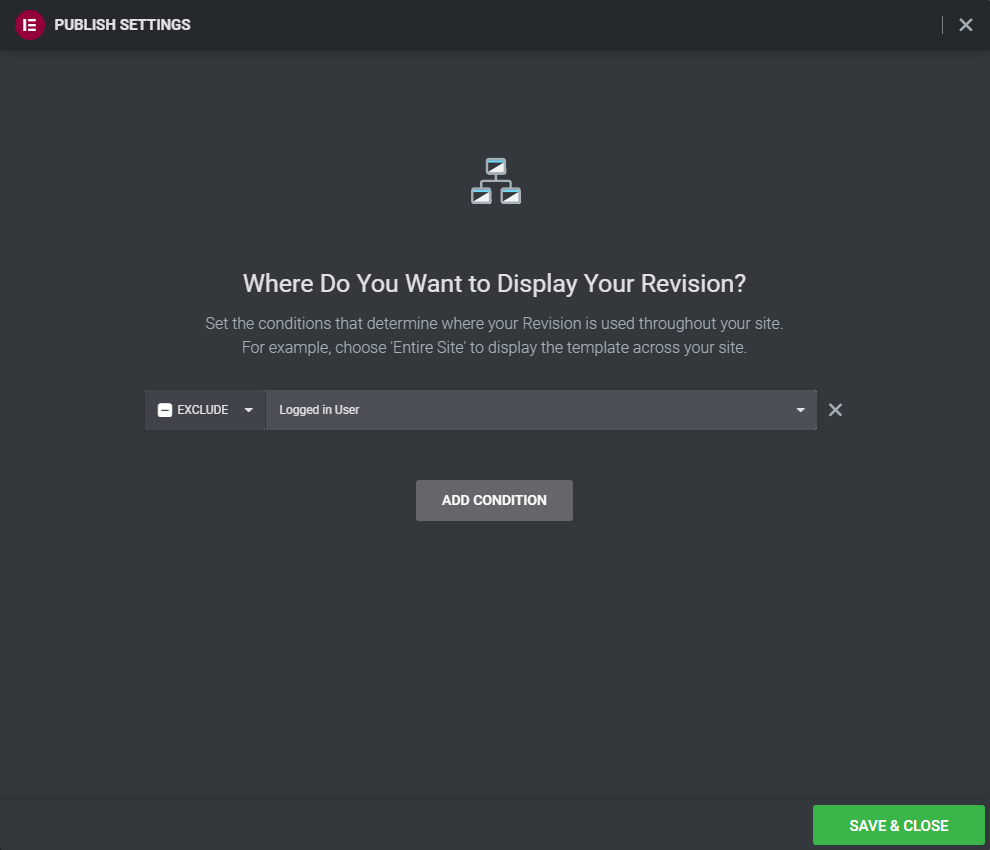Viewport: 990px width, 850px height.
Task: Click empty footer area beside SAVE & CLOSE
Action: pyautogui.click(x=404, y=825)
